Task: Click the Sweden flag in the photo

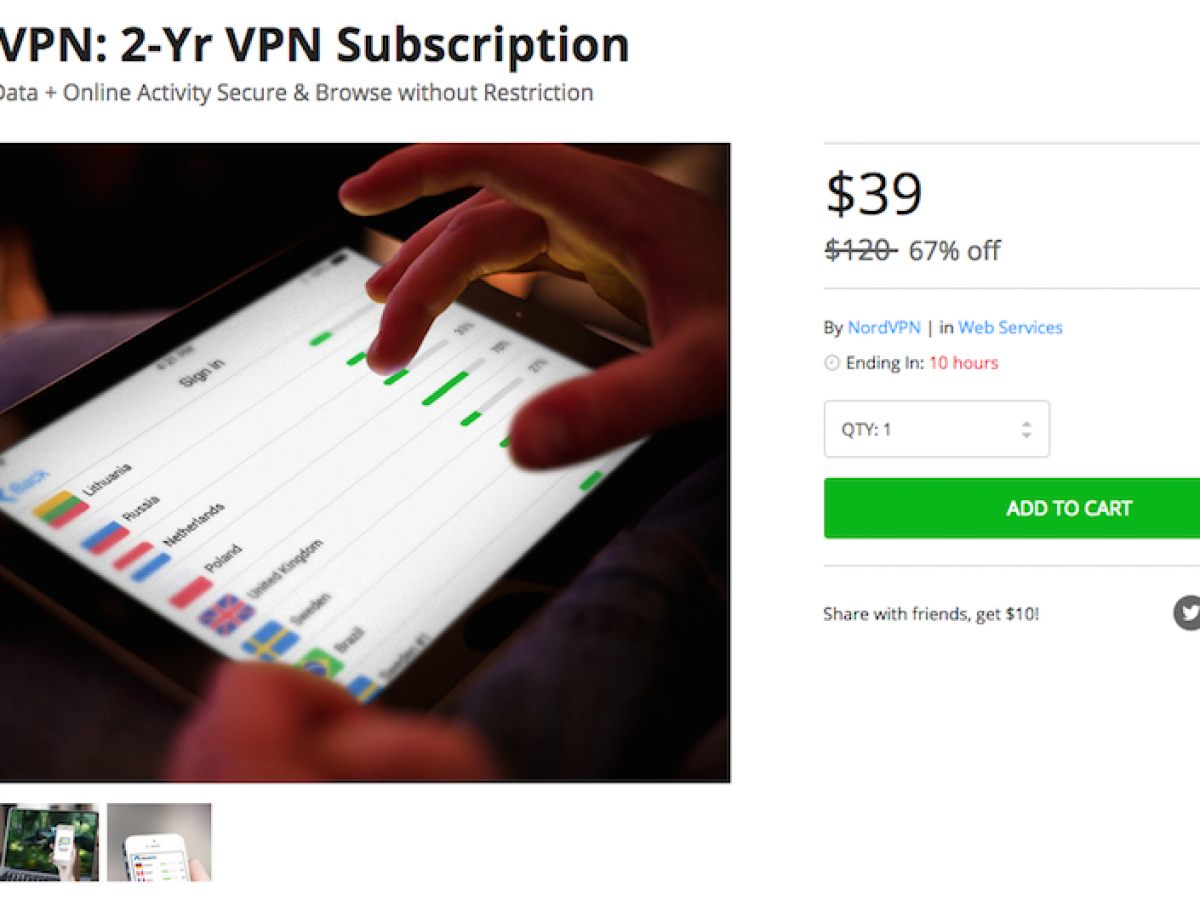Action: [269, 641]
